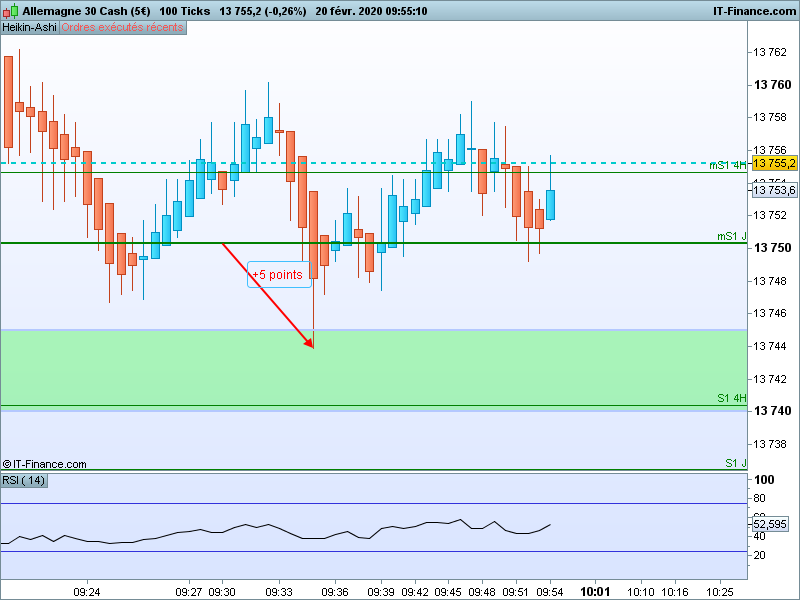
Task: Click the 13 746 price axis label
Action: click(x=770, y=313)
